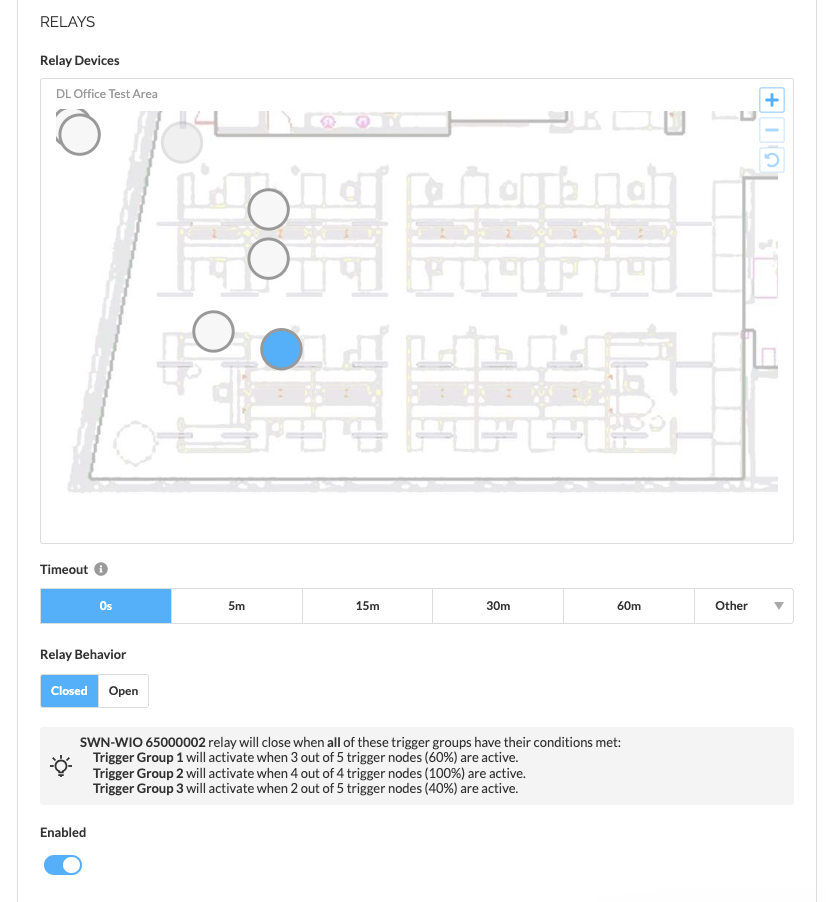The width and height of the screenshot is (826, 902).
Task: Disable the Enabled toggle switch
Action: (63, 865)
